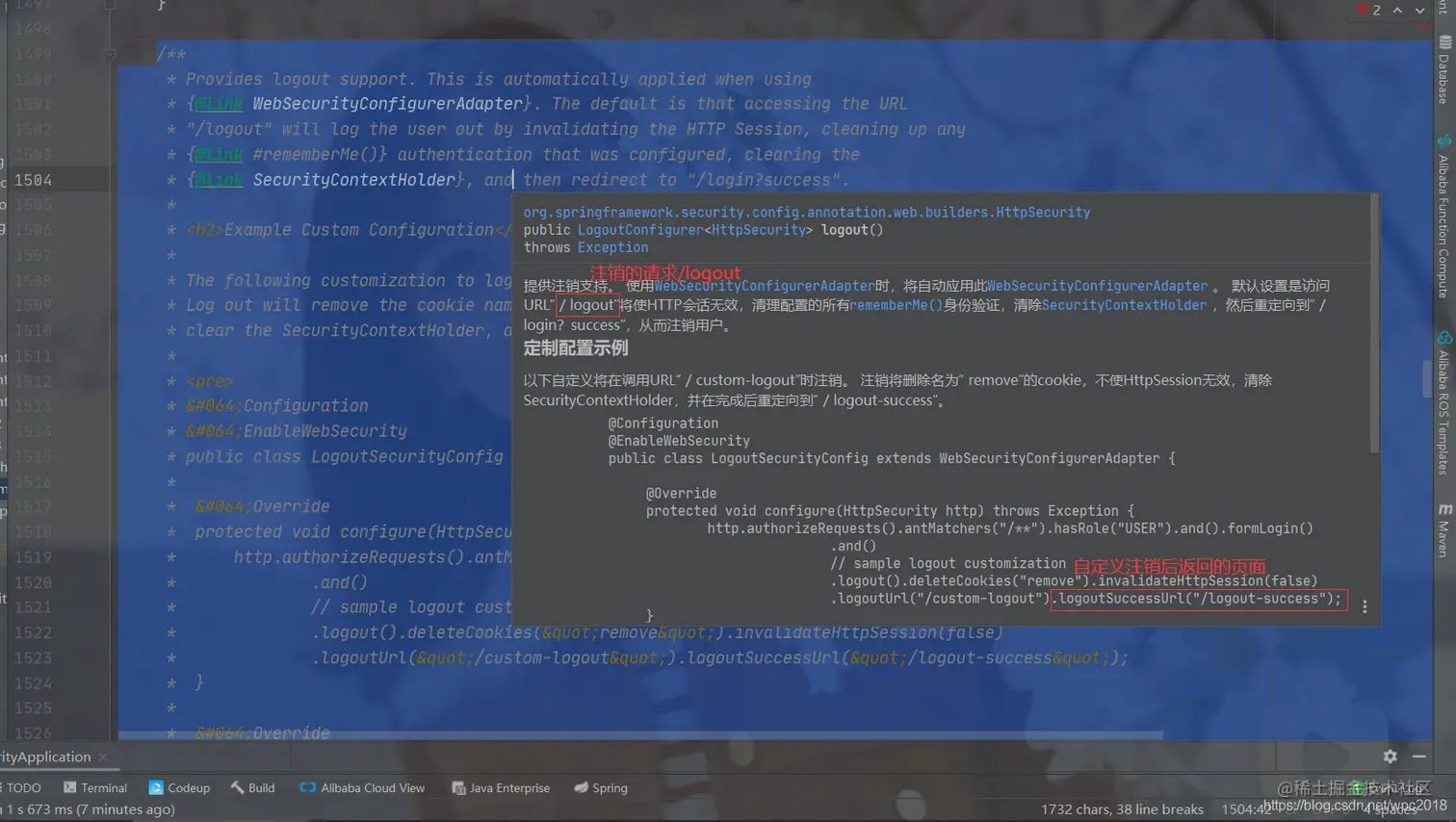Open the Alibaba Cloud View panel

[362, 787]
